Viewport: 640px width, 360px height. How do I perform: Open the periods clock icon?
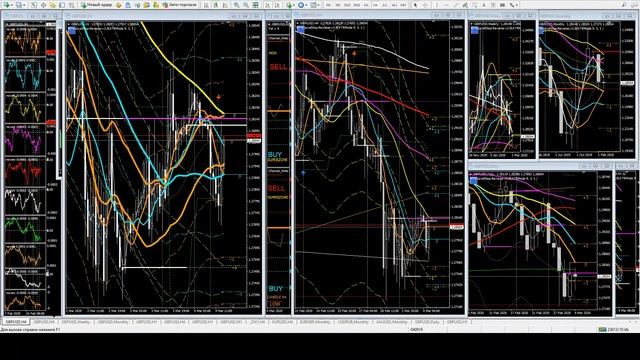(x=301, y=5)
